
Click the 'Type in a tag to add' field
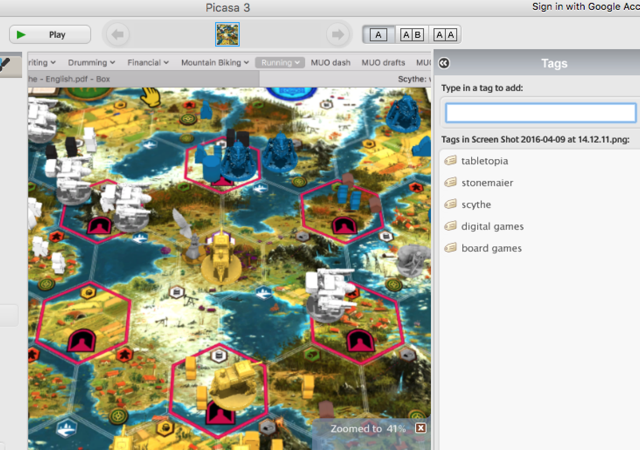[540, 113]
